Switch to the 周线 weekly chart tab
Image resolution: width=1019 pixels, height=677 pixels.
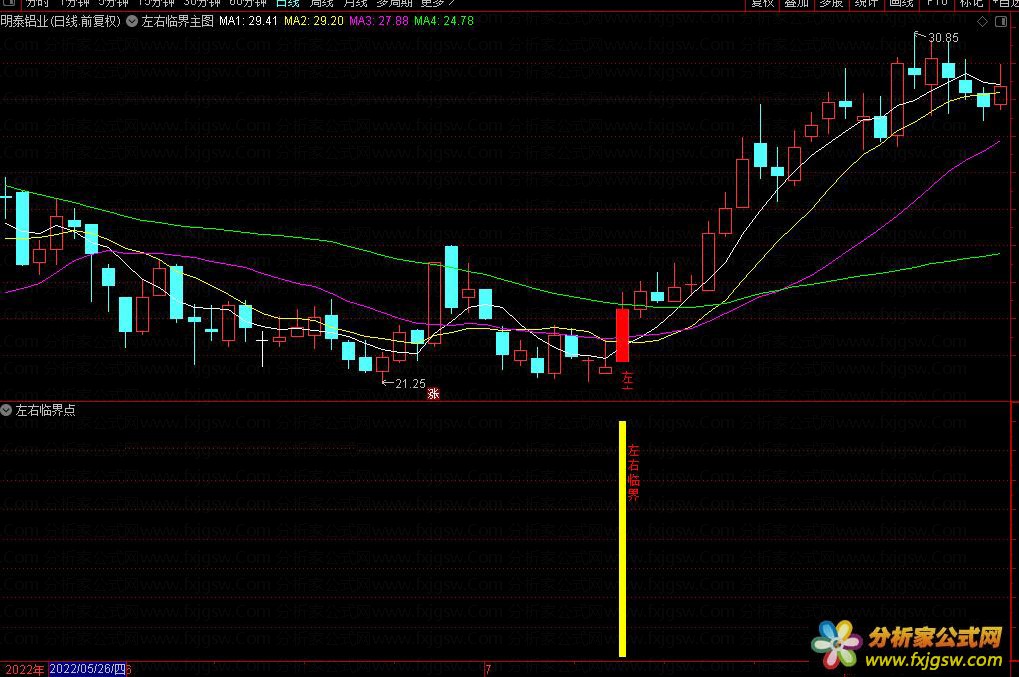pos(321,3)
